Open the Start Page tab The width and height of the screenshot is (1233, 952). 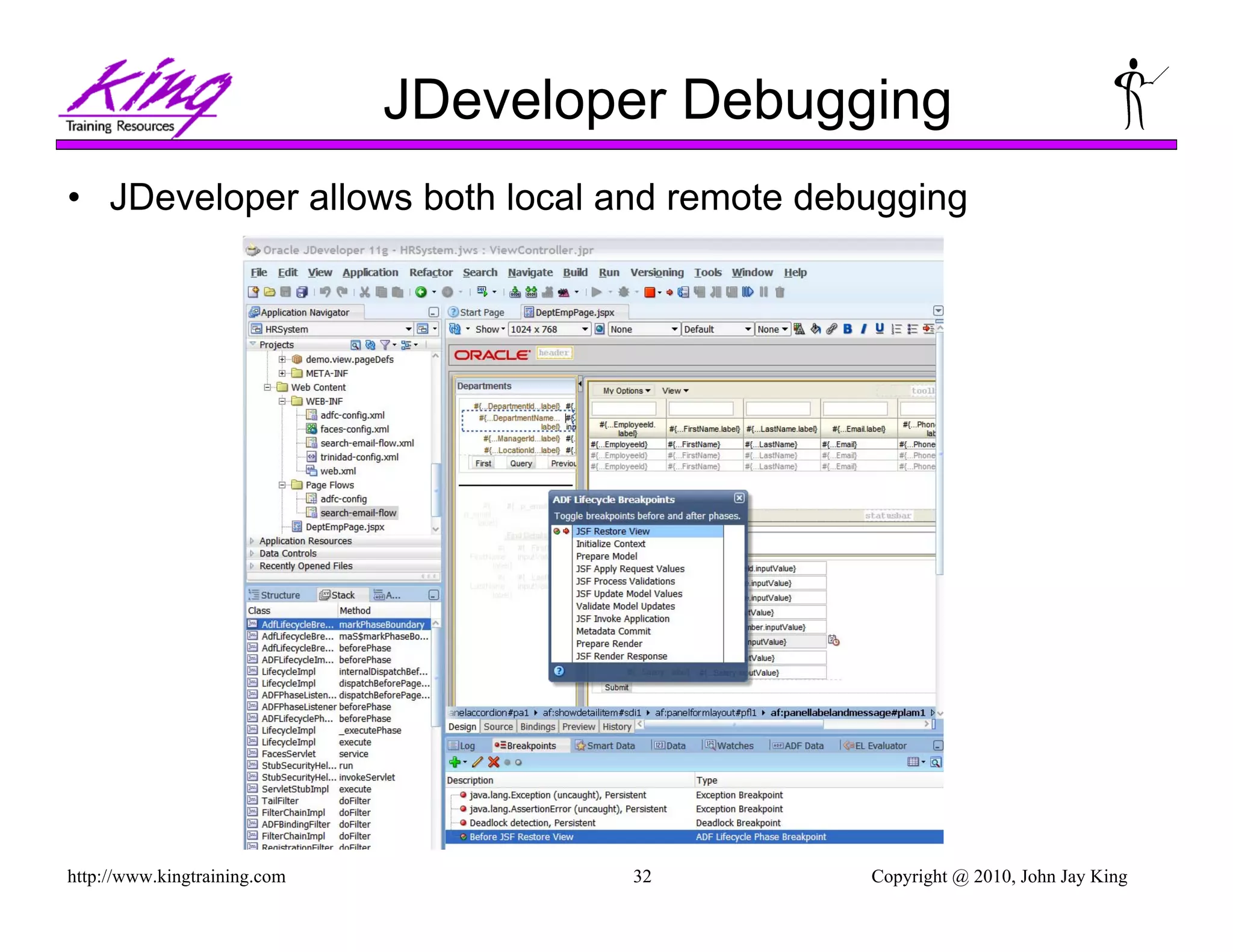pos(477,312)
